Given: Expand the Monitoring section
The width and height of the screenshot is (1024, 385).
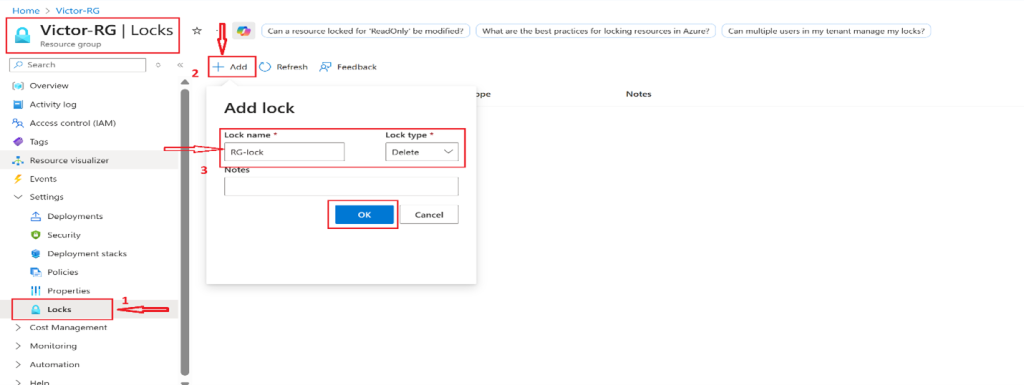Looking at the screenshot, I should 18,346.
